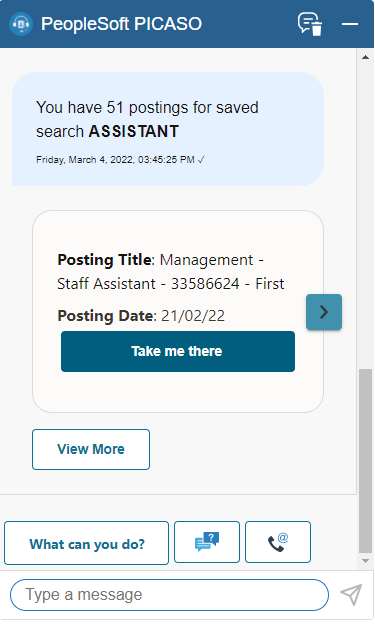This screenshot has width=375, height=629.
Task: Click the 51 postings ASSISTANT message bubble
Action: (x=168, y=129)
